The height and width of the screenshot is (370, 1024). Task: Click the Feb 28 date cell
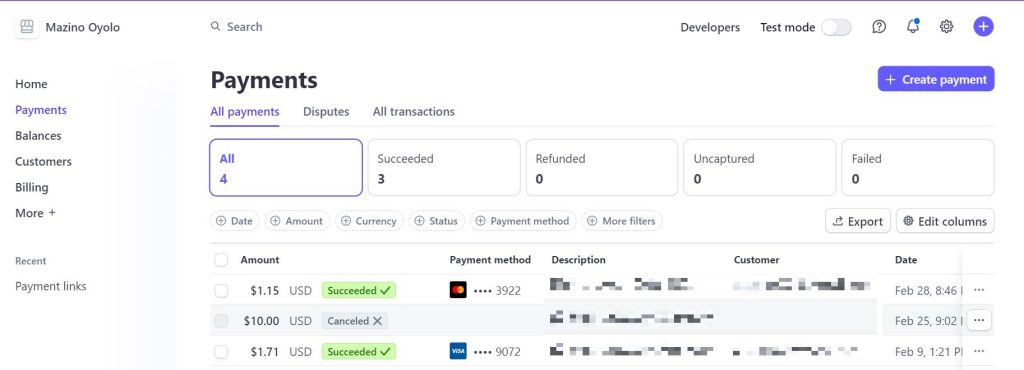click(x=928, y=290)
